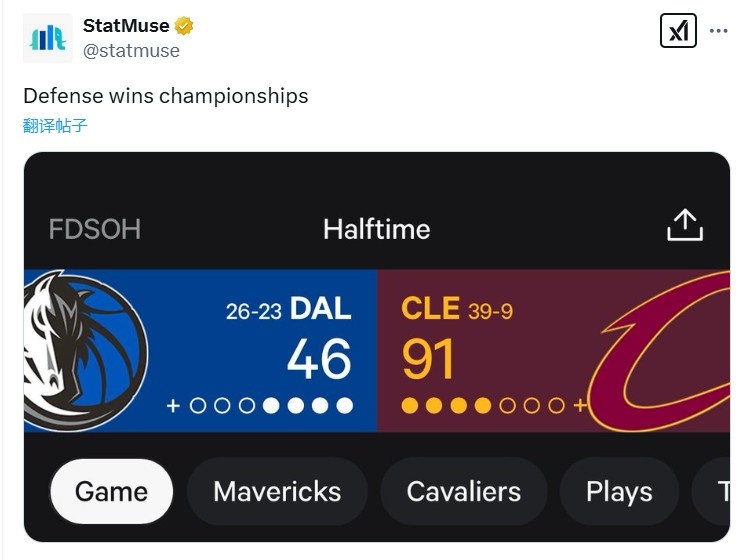Image resolution: width=750 pixels, height=560 pixels.
Task: Click the translate post link
Action: (55, 126)
